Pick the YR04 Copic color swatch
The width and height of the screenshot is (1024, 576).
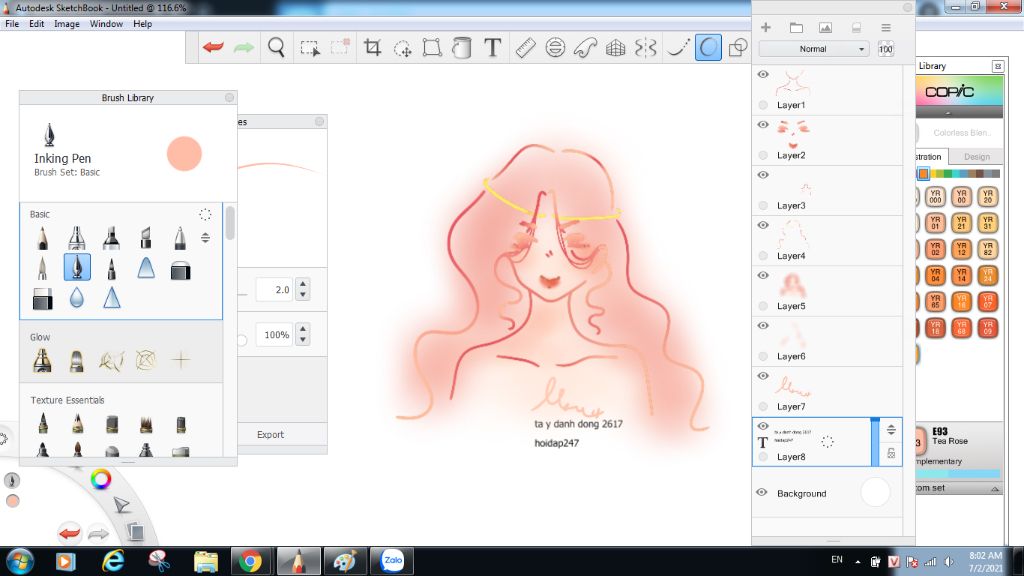point(935,275)
